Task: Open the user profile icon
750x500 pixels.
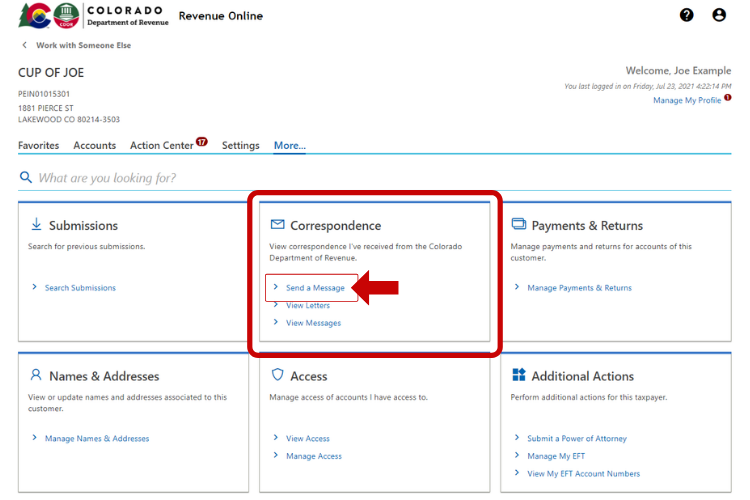Action: tap(719, 15)
